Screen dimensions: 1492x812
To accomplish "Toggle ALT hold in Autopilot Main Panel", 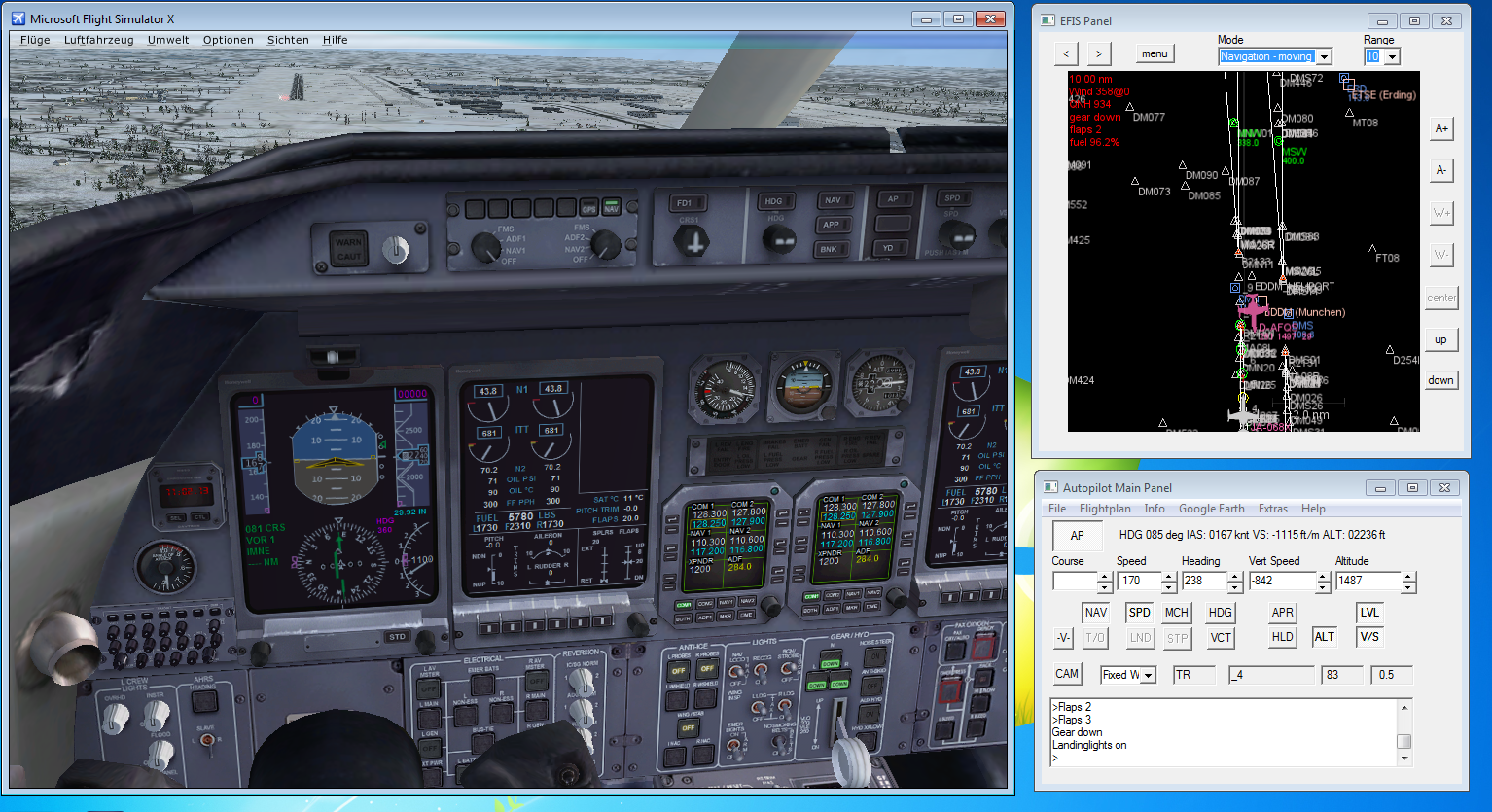I will [x=1325, y=637].
